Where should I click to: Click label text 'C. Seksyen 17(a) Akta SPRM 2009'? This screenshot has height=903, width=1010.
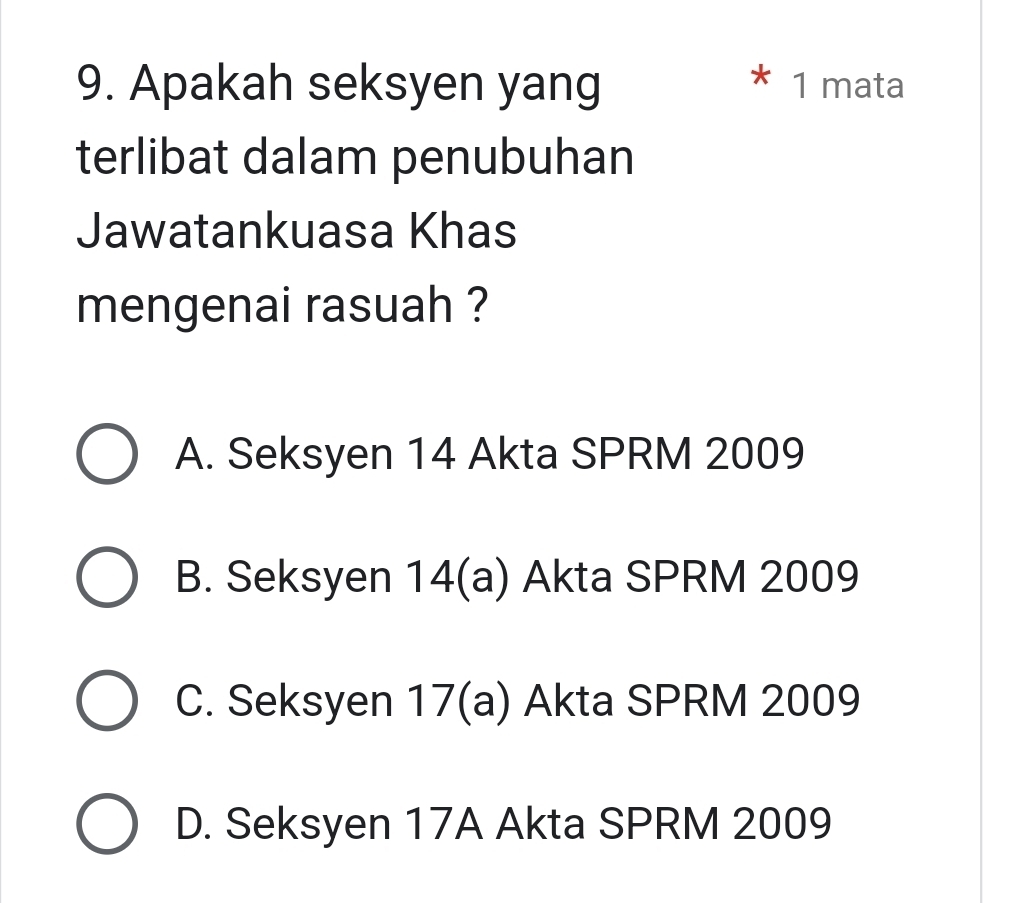click(516, 701)
